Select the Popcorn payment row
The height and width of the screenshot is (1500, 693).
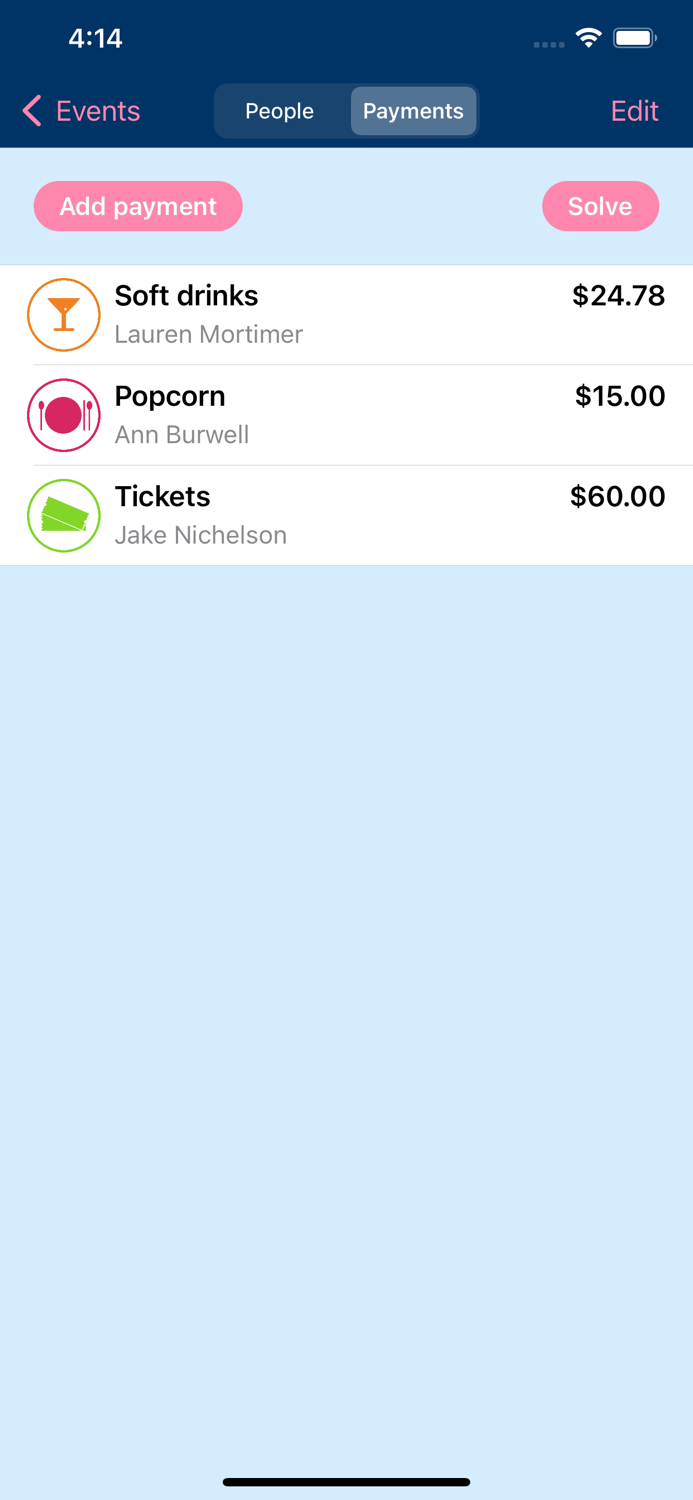[x=346, y=415]
